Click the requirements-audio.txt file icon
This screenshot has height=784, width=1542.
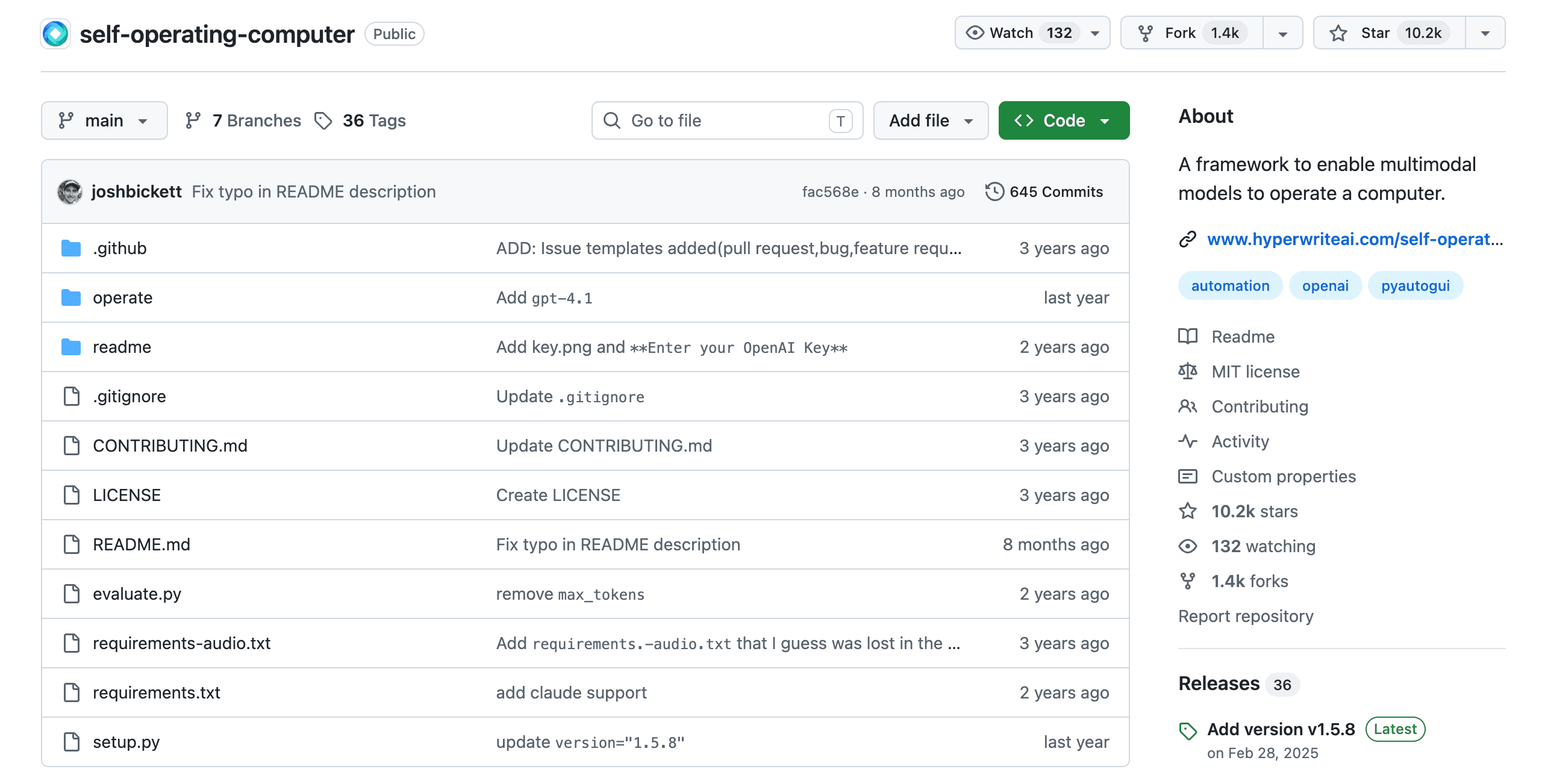[x=72, y=643]
